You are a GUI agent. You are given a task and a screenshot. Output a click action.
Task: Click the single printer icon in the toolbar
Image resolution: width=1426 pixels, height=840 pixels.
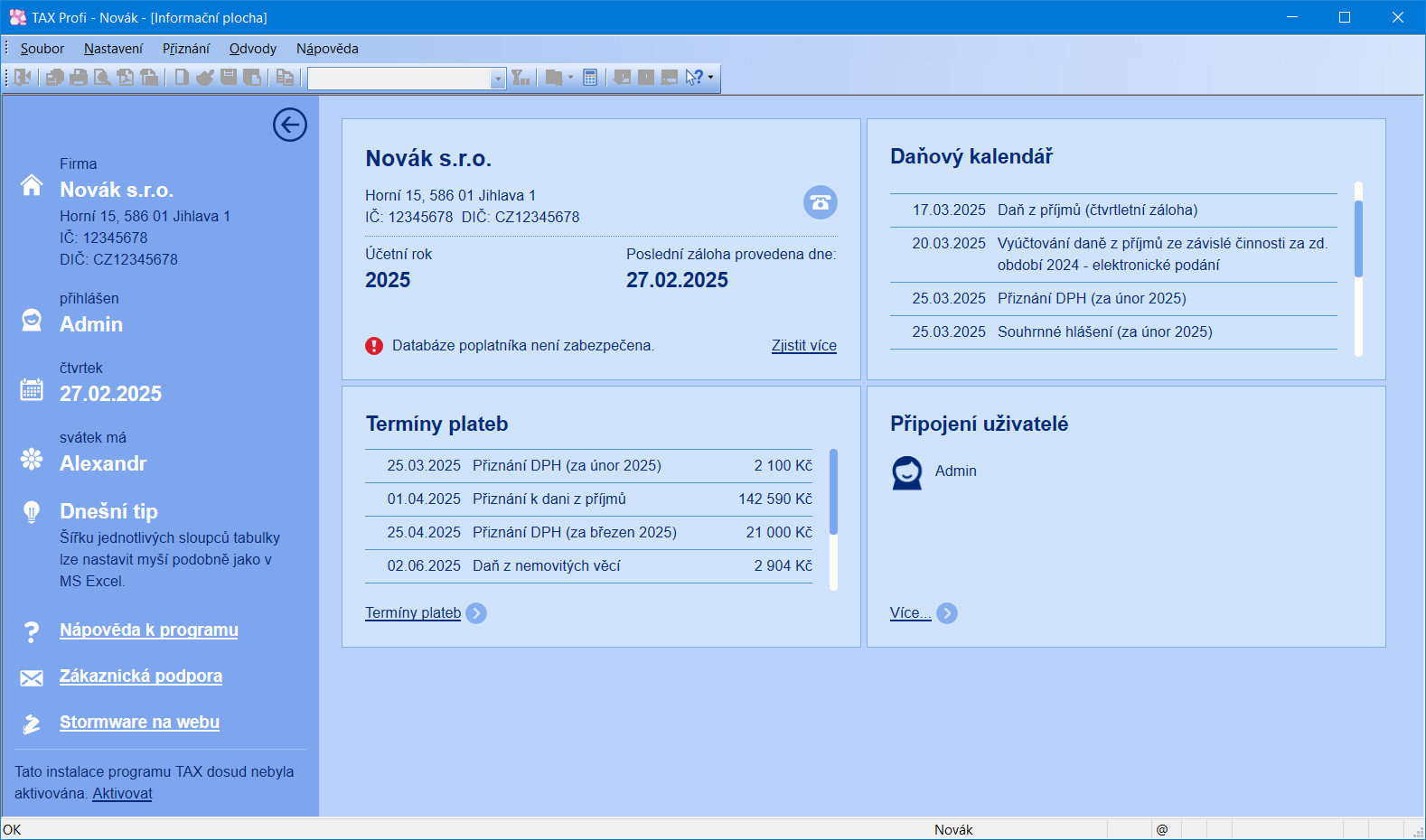point(79,78)
